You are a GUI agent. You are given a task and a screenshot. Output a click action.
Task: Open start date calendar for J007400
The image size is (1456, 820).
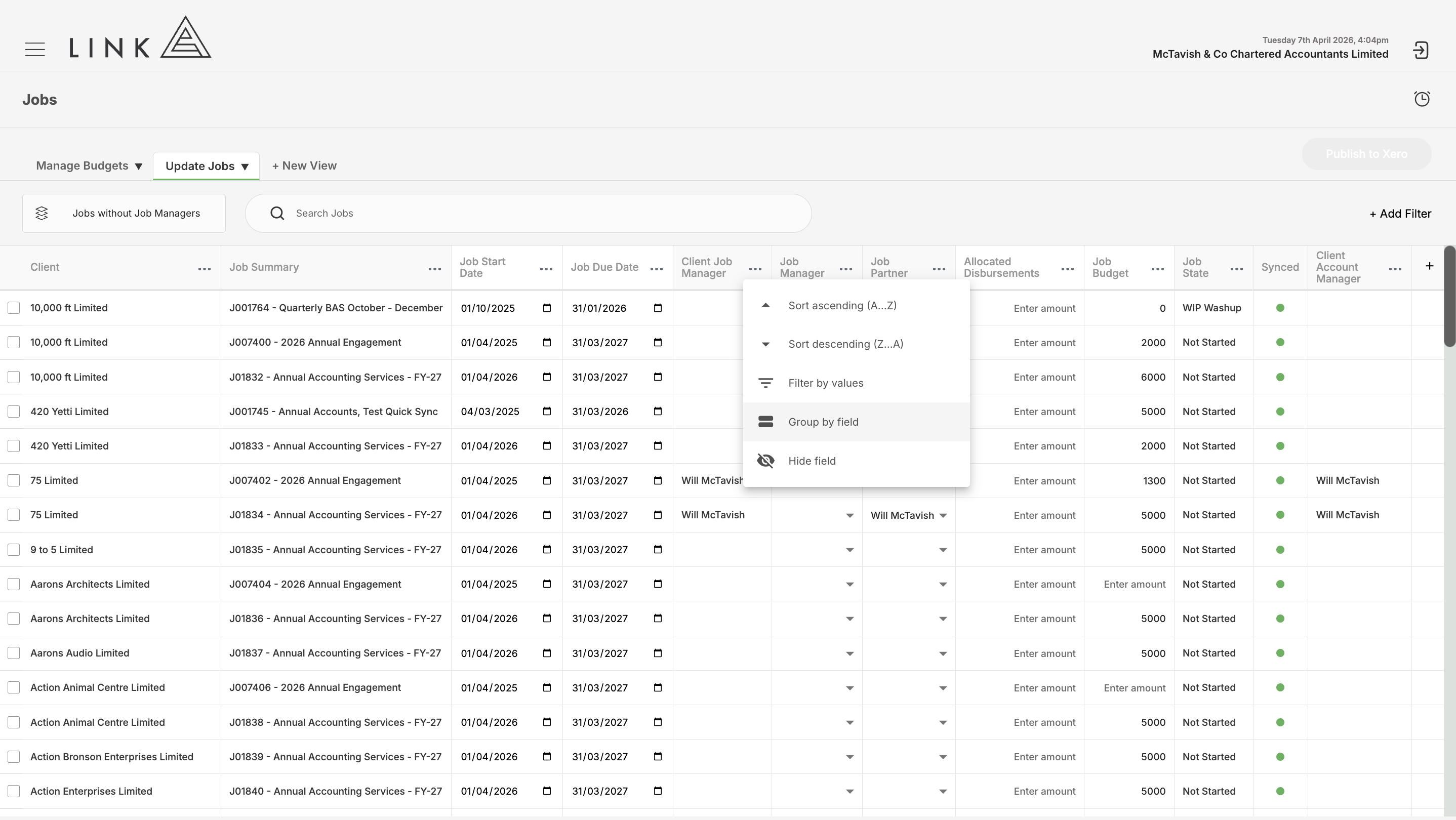(x=547, y=343)
